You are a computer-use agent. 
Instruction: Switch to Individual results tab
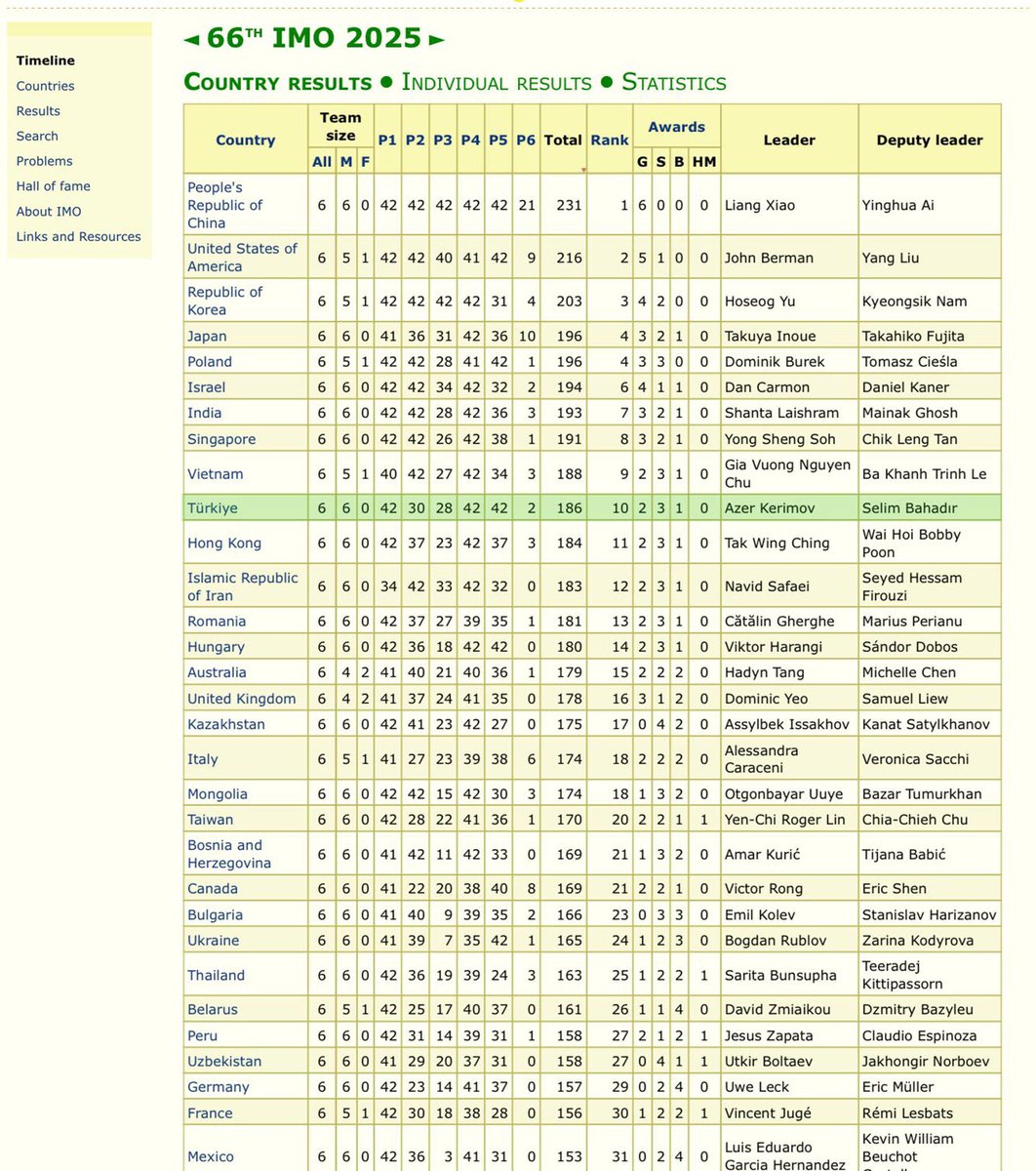click(x=497, y=83)
